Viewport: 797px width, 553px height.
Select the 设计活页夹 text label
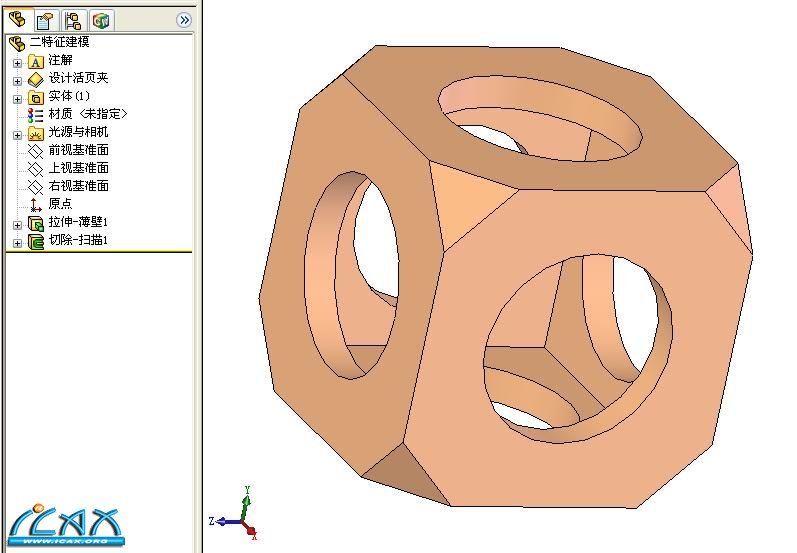[78, 78]
